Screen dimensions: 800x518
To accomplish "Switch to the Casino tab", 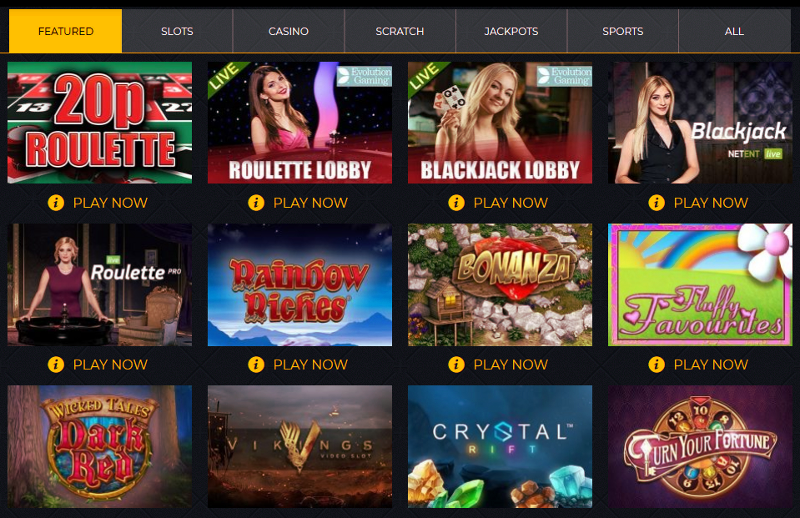I will tap(289, 31).
